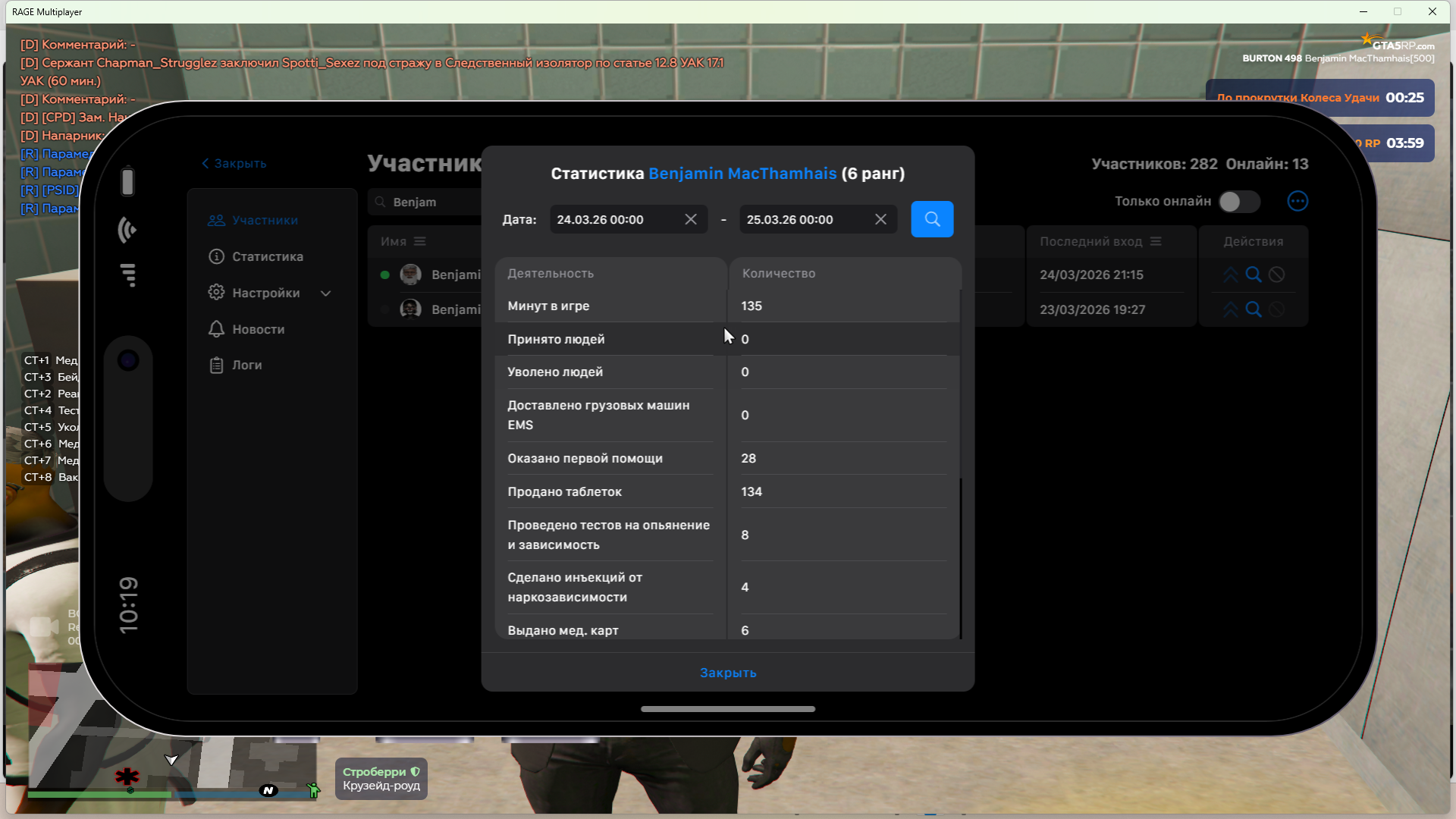The image size is (1456, 819).
Task: Open the Новости sidebar section
Action: [258, 329]
